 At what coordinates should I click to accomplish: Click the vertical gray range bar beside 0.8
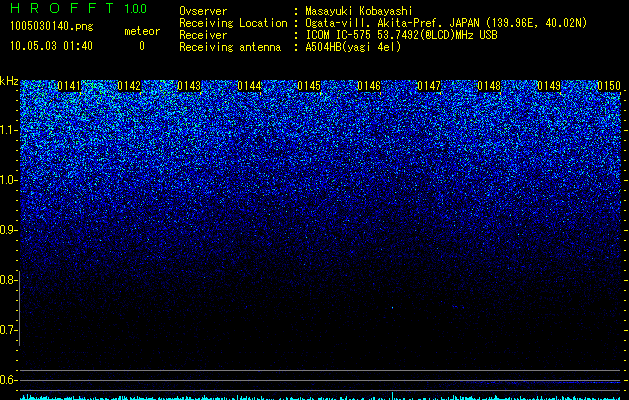pyautogui.click(x=19, y=308)
